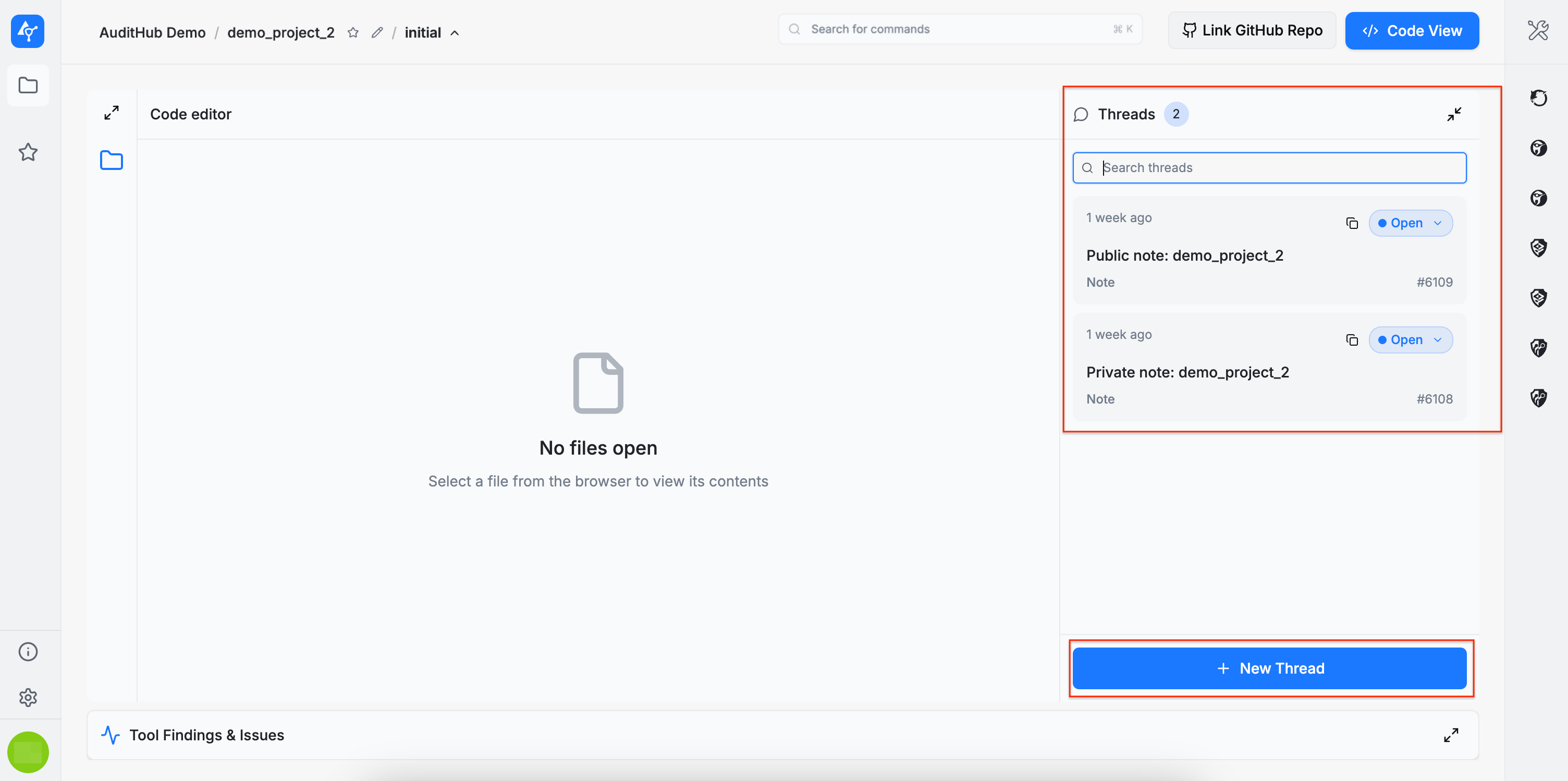This screenshot has width=1568, height=781.
Task: Star the demo_project_2 project
Action: tap(353, 33)
